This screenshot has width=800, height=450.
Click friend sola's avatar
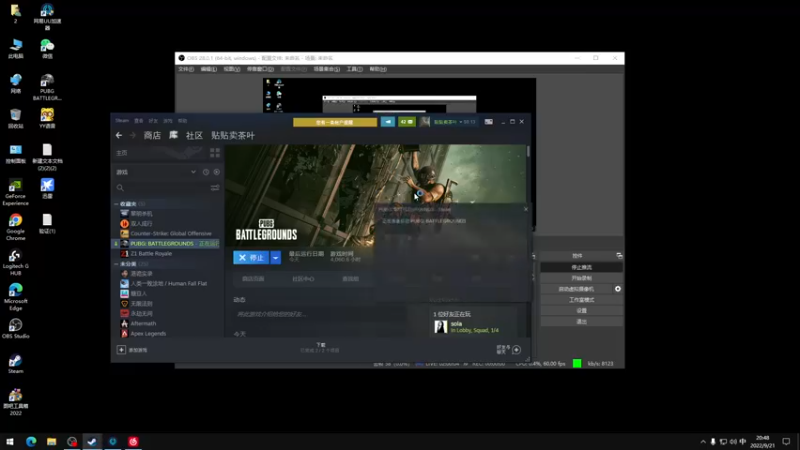(x=441, y=327)
